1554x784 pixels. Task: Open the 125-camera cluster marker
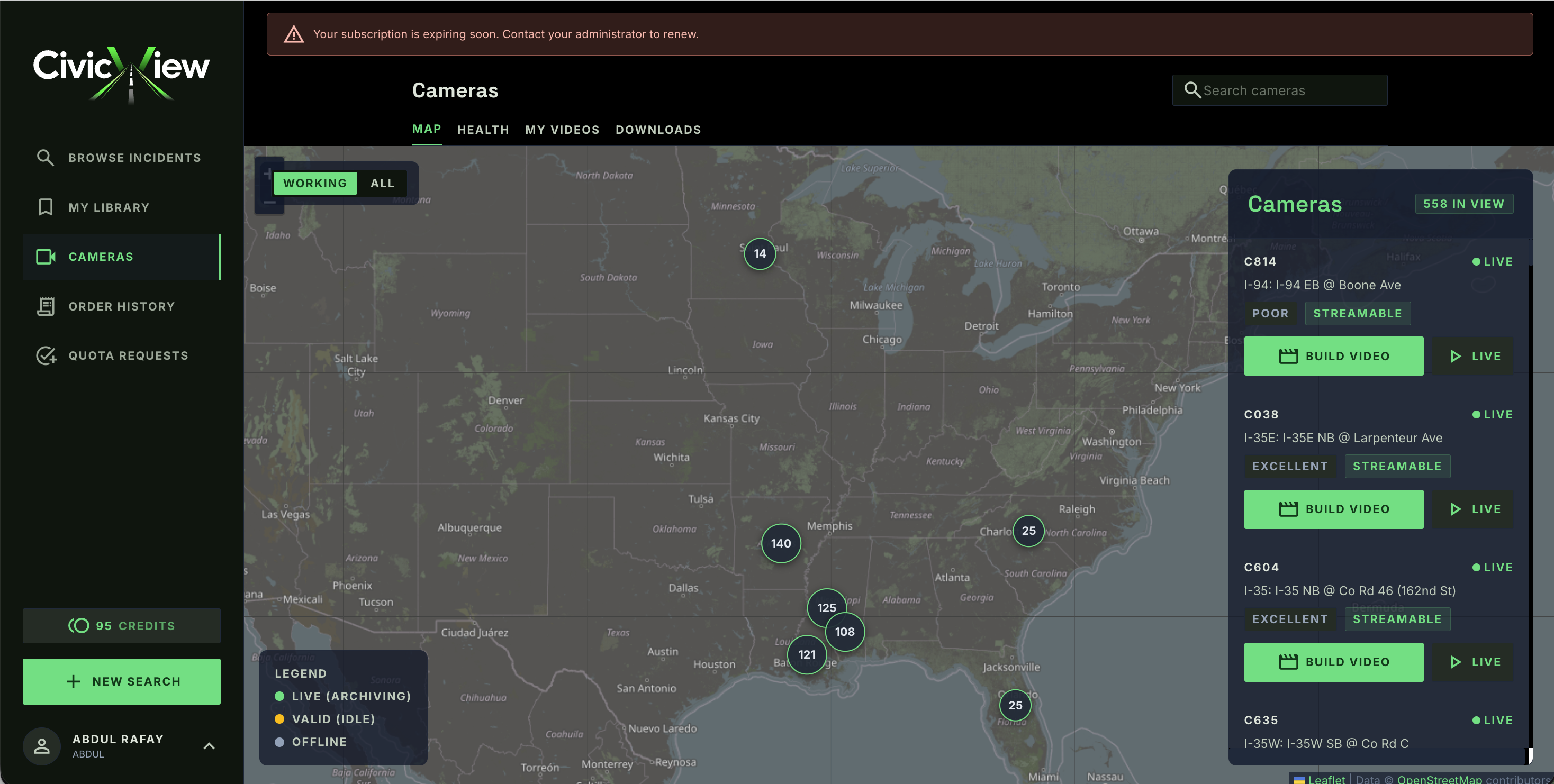[826, 607]
